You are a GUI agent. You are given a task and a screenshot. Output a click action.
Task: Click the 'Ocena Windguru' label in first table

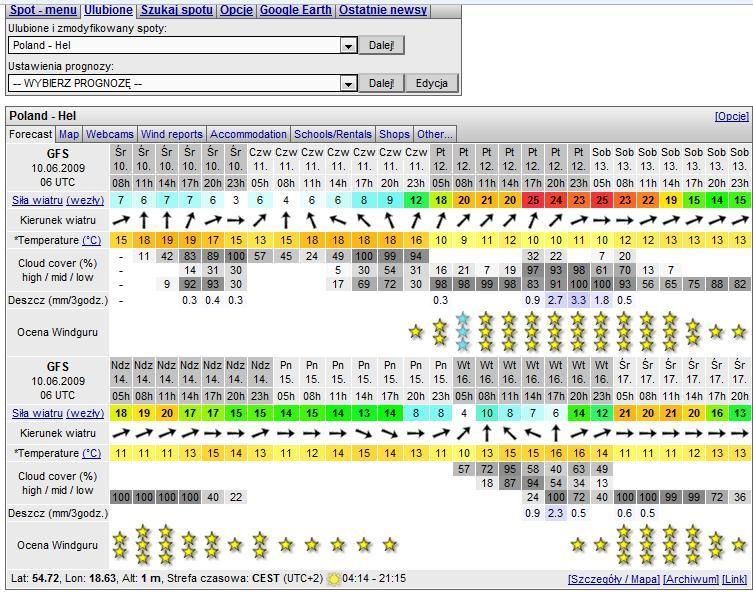58,332
